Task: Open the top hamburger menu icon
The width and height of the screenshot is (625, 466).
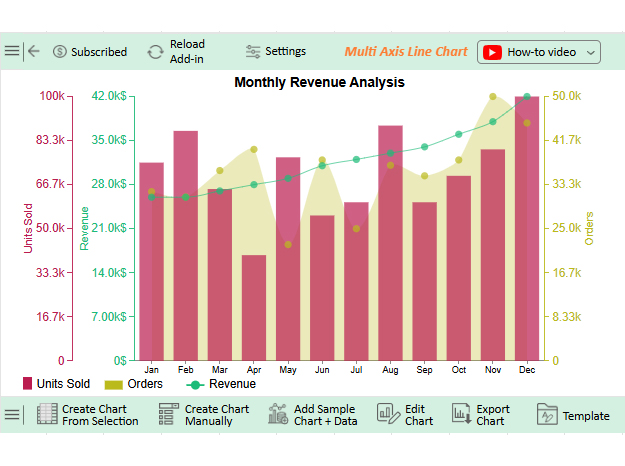Action: pyautogui.click(x=12, y=51)
